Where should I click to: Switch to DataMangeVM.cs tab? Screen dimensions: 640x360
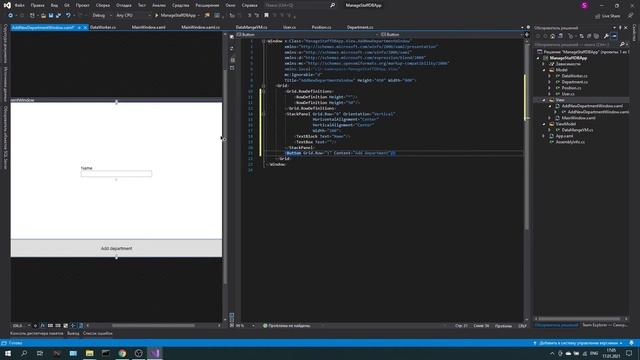click(251, 27)
